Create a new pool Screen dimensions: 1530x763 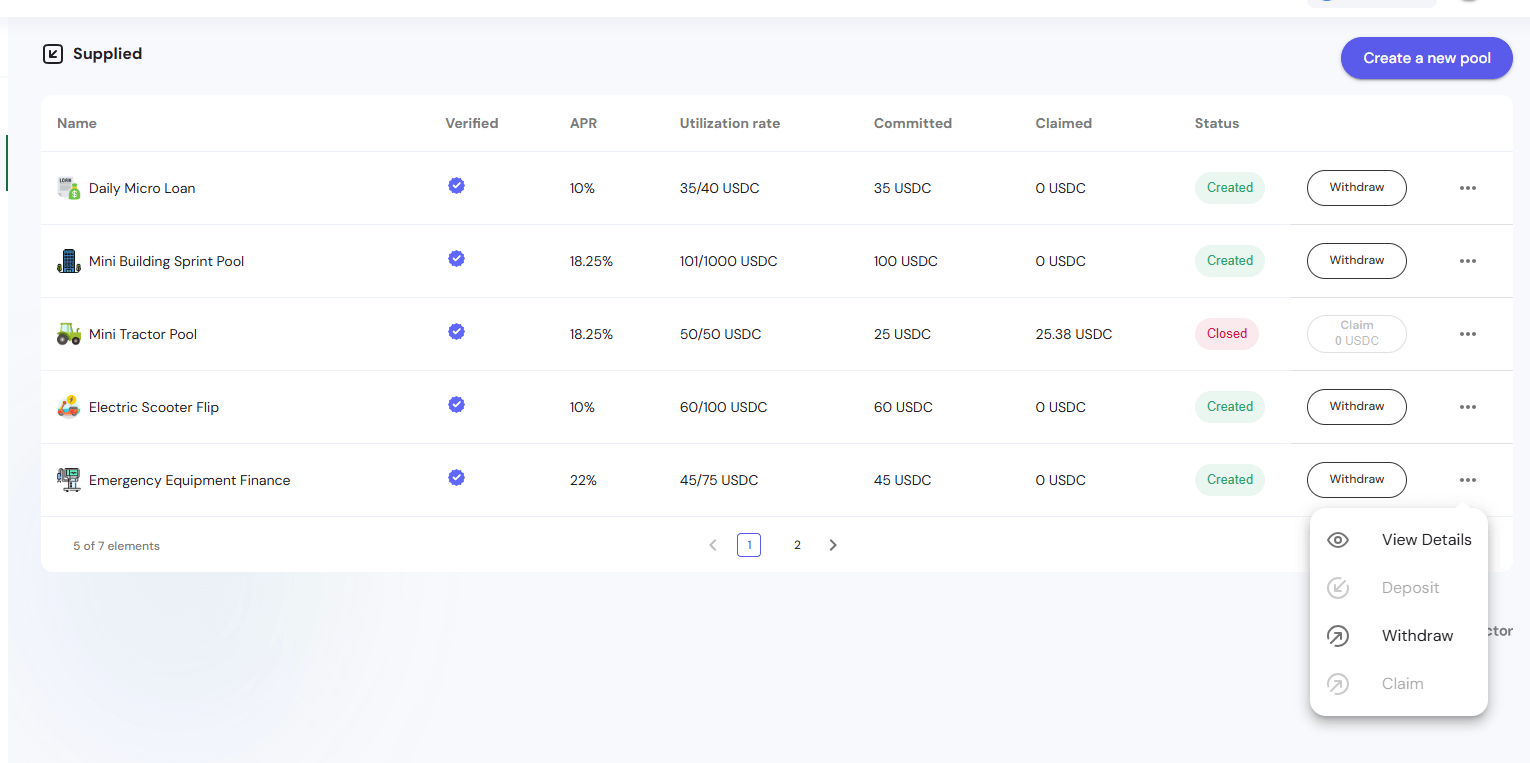[1426, 58]
